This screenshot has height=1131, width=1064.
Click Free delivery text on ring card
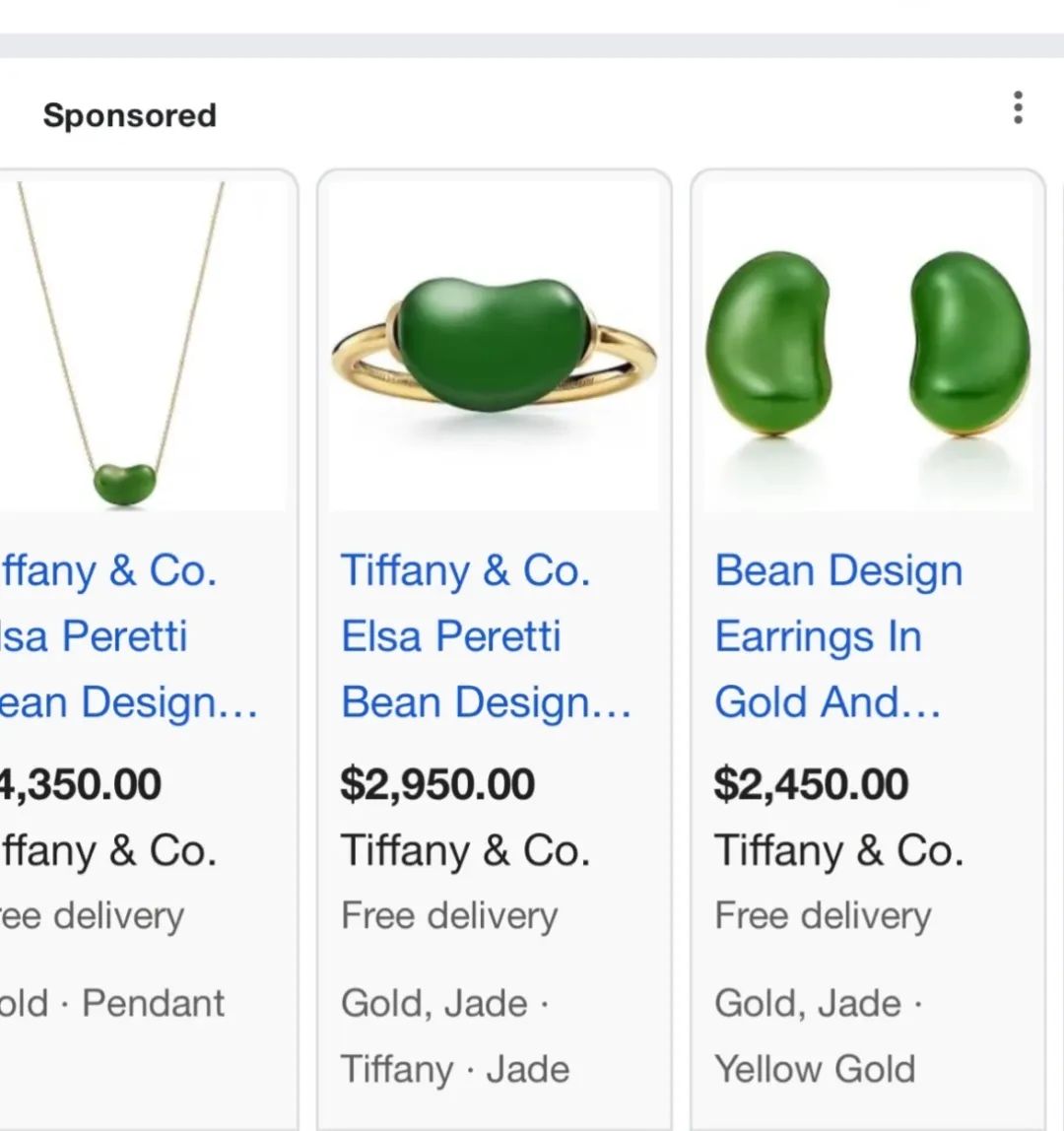pos(449,917)
